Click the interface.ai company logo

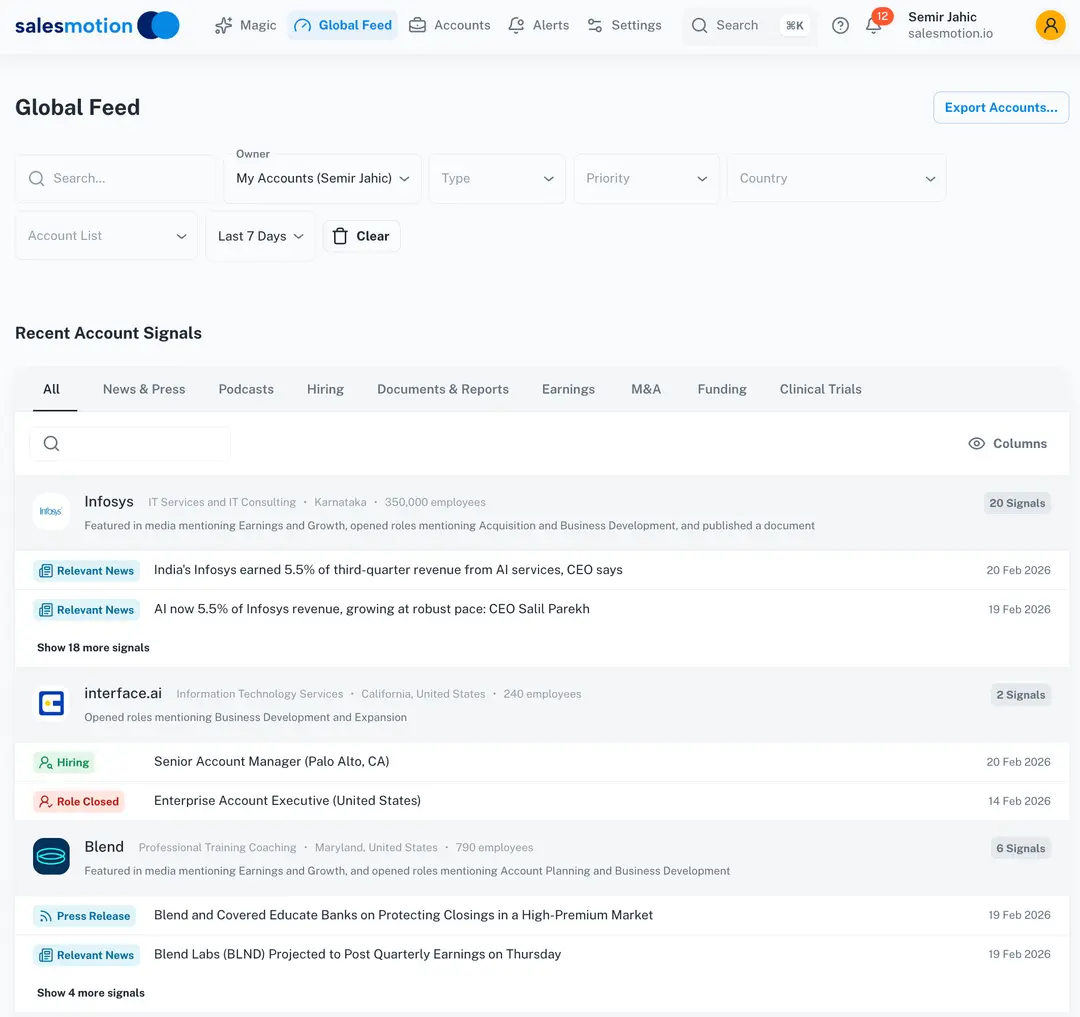[x=51, y=703]
